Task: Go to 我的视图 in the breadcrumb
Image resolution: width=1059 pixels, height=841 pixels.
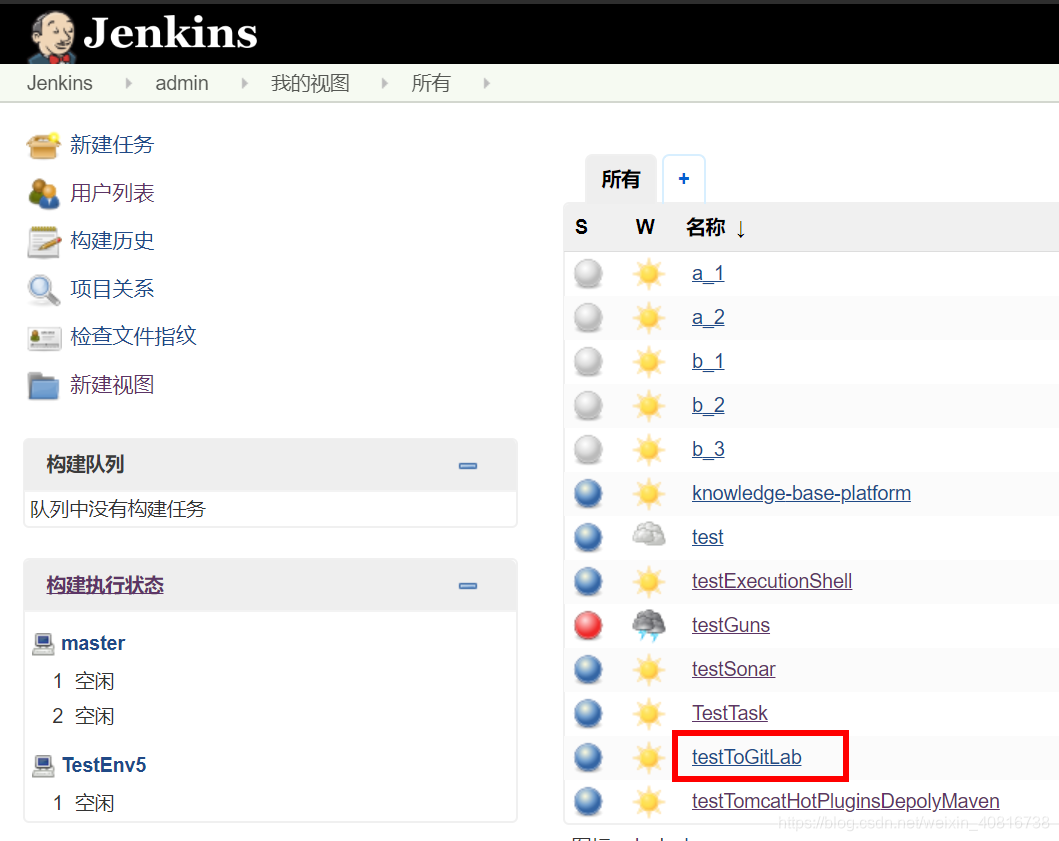Action: click(310, 83)
